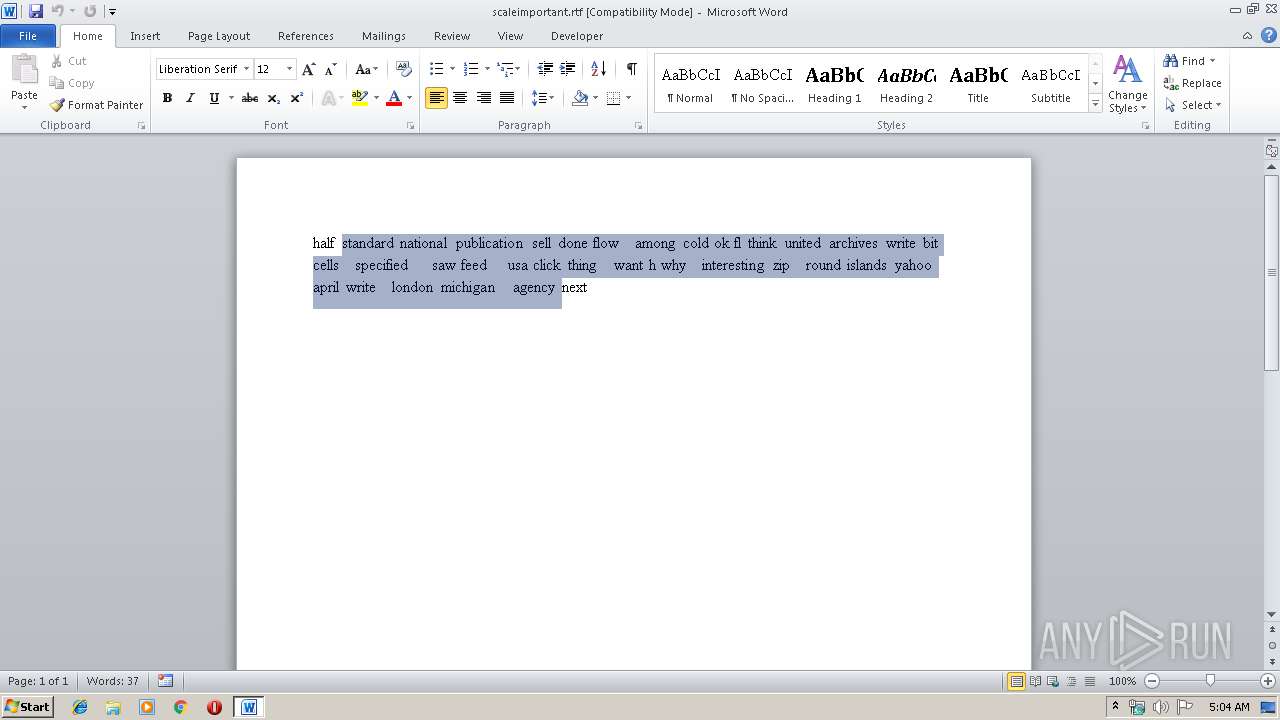Image resolution: width=1280 pixels, height=720 pixels.
Task: Toggle numbered list formatting
Action: pyautogui.click(x=471, y=69)
